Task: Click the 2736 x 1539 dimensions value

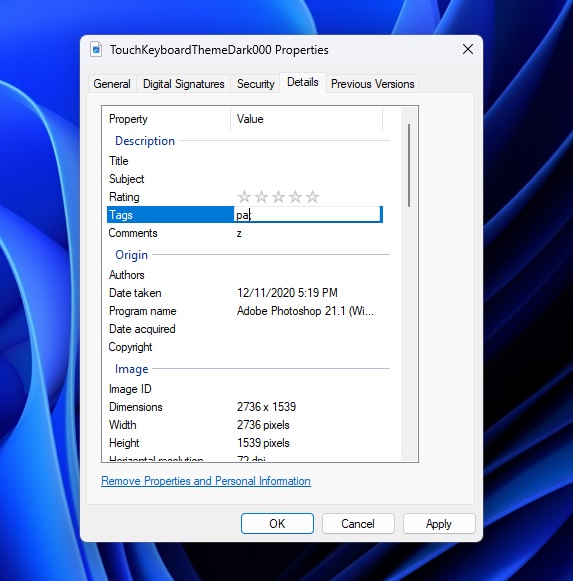Action: 266,407
